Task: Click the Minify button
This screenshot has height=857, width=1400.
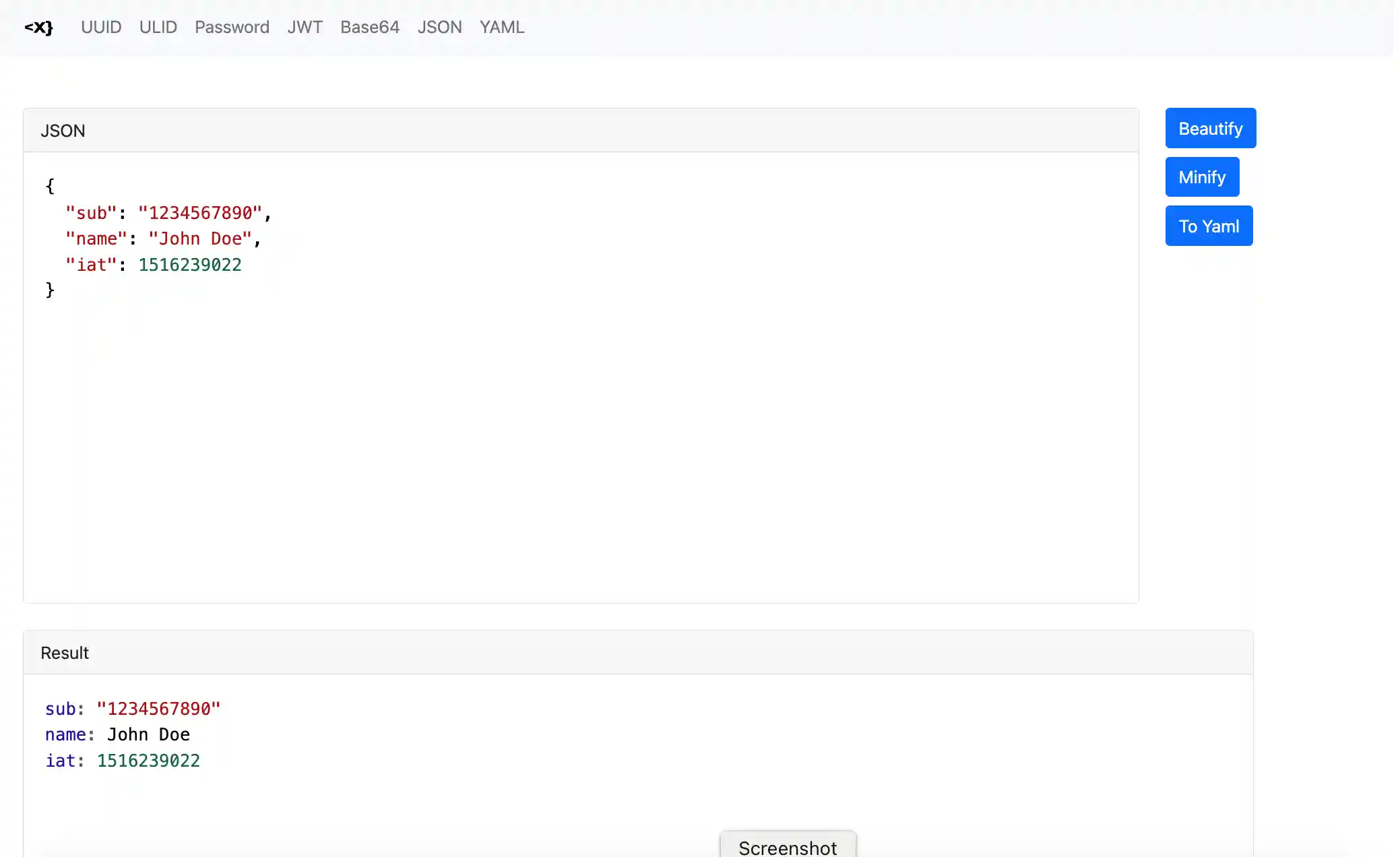Action: pyautogui.click(x=1201, y=177)
